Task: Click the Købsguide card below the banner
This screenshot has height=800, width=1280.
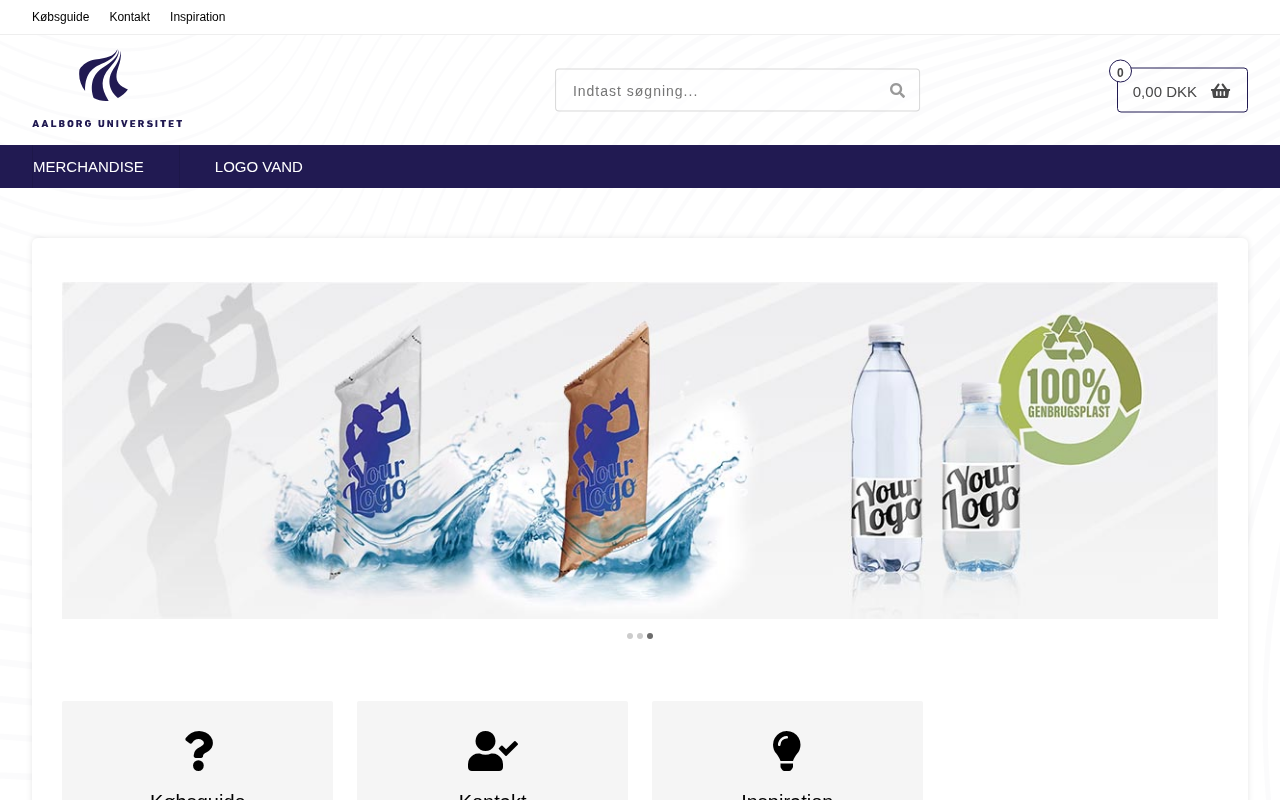Action: tap(198, 750)
